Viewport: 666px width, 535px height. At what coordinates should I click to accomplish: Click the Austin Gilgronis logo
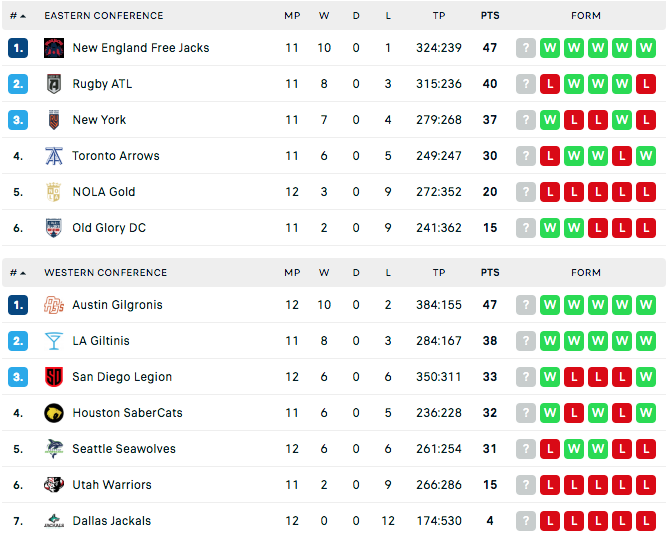pyautogui.click(x=54, y=305)
